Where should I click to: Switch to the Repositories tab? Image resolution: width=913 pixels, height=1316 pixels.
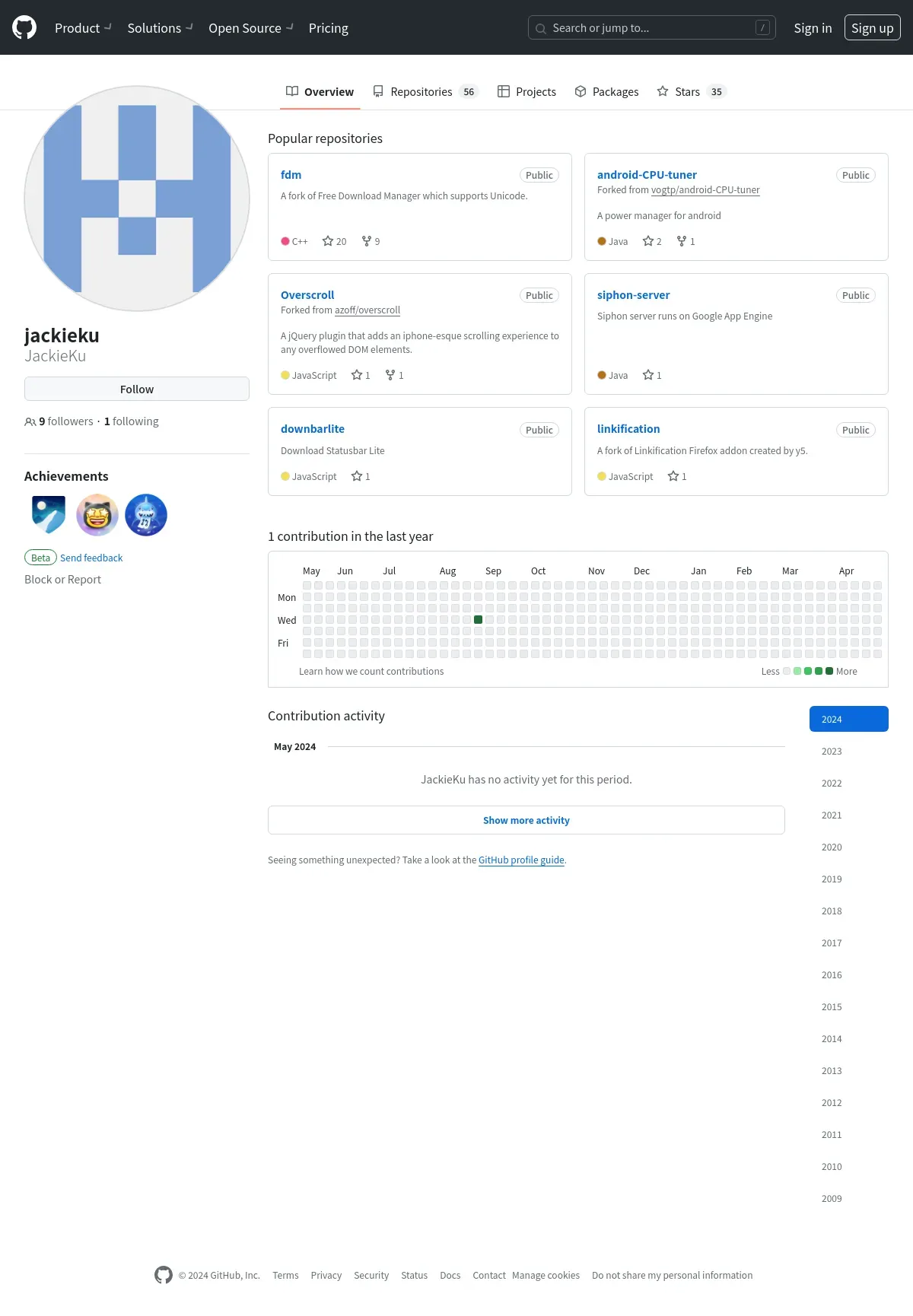(425, 91)
